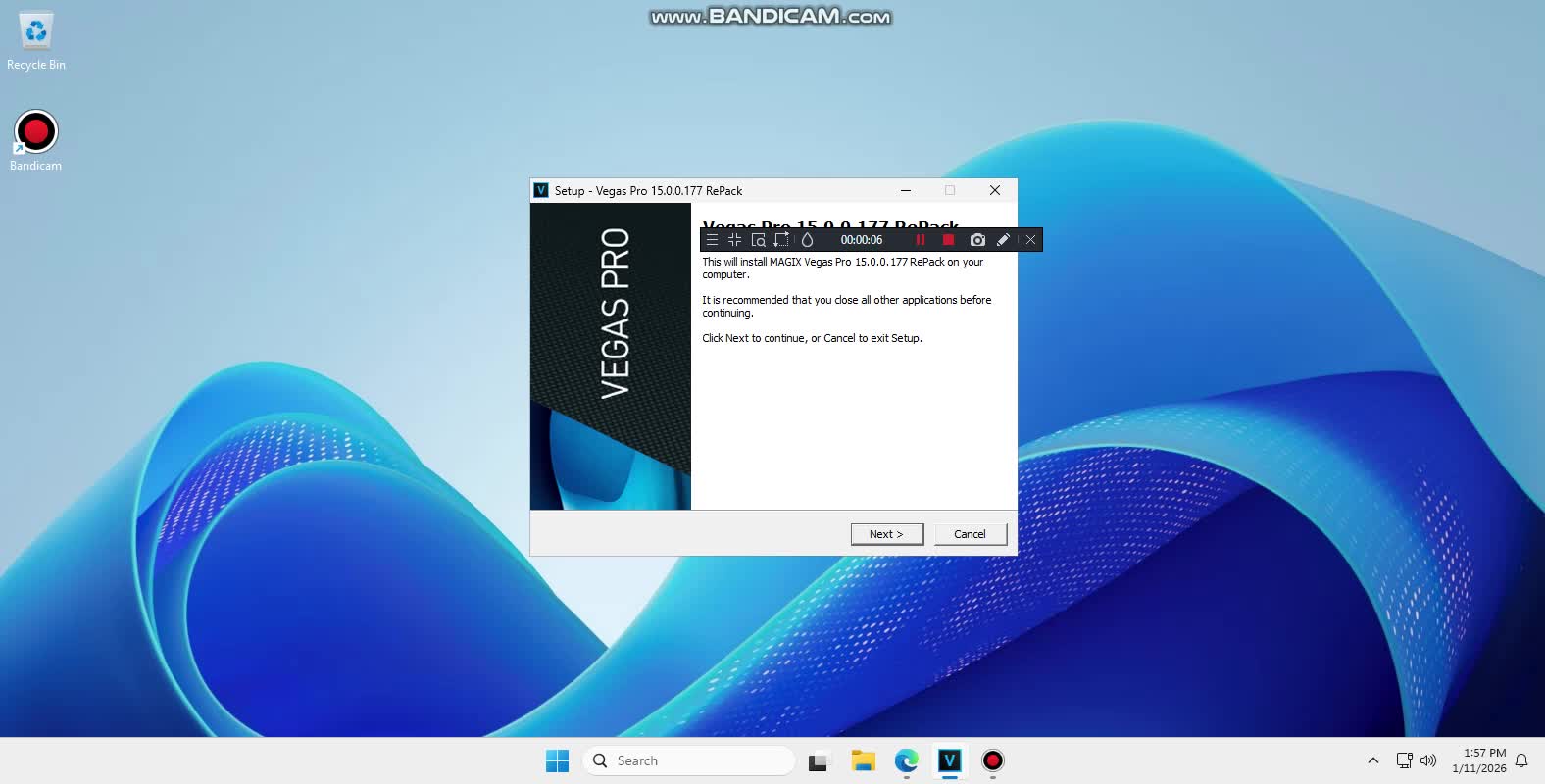Open File Explorer from the taskbar
Viewport: 1545px width, 784px height.
click(863, 760)
